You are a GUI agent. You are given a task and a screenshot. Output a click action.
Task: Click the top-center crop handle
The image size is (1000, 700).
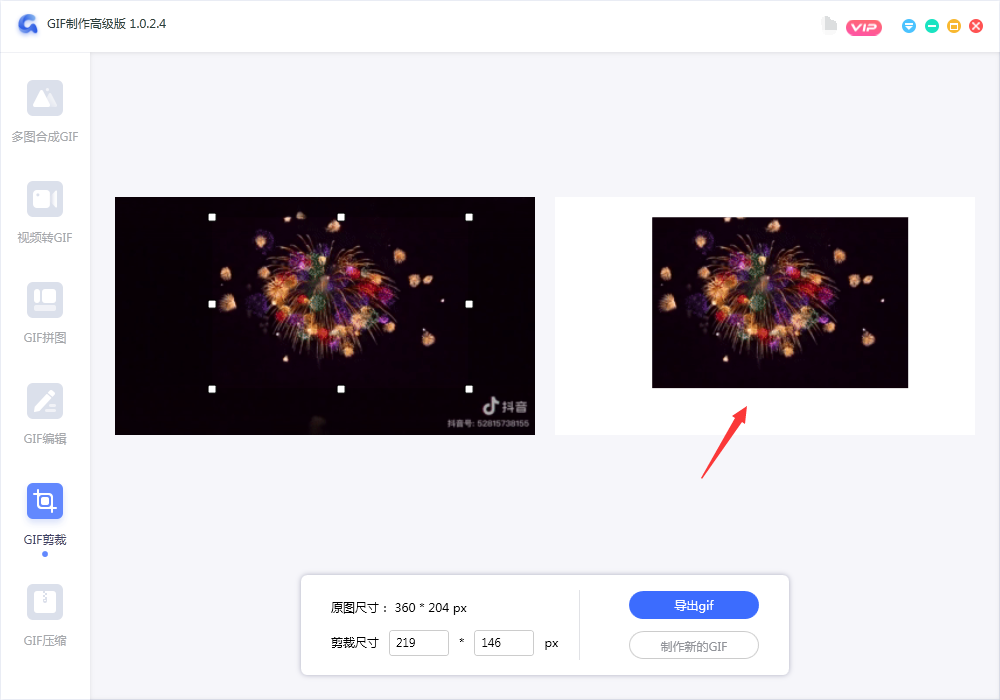coord(341,217)
